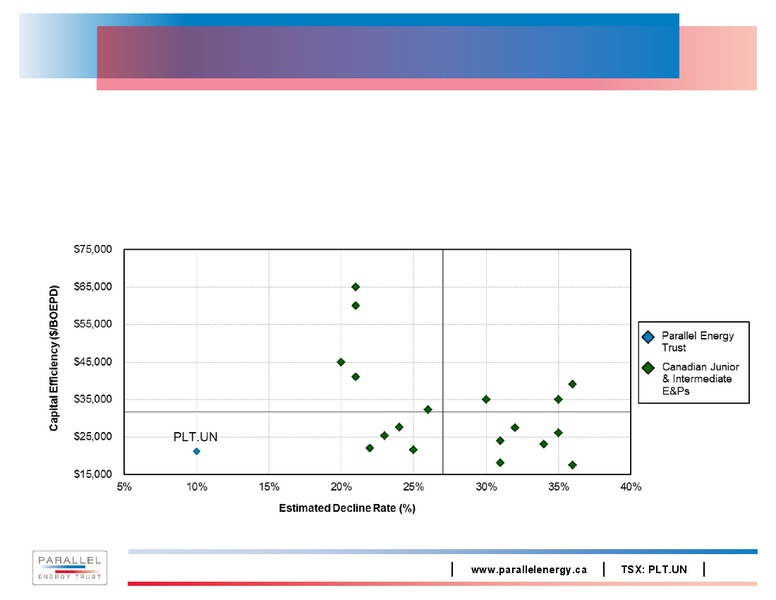Click the Estimated Decline Rate (%) axis title
Viewport: 776px width, 600px height.
click(x=347, y=508)
